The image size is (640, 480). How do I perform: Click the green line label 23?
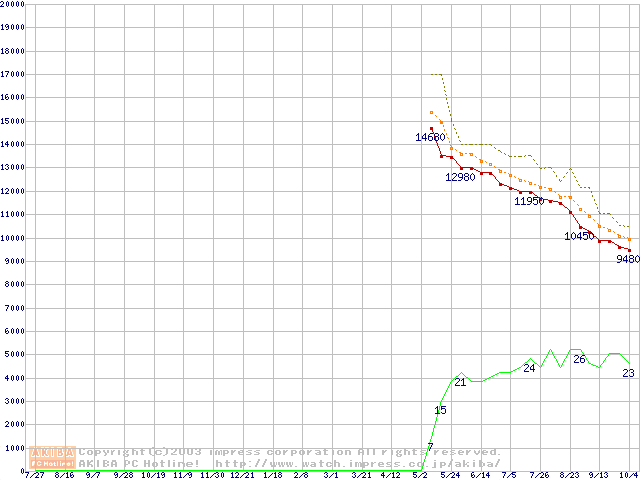(628, 373)
